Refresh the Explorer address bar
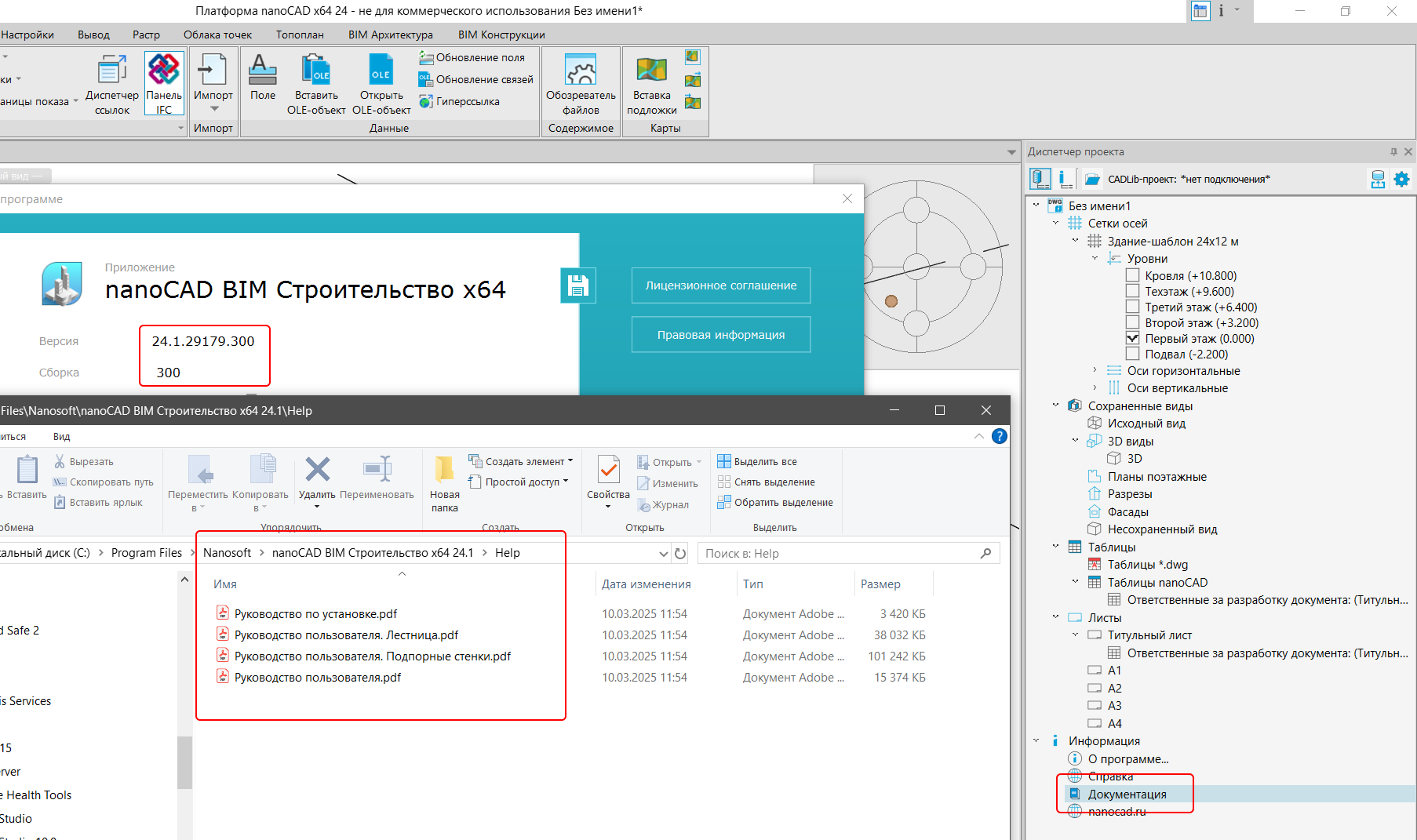 [x=680, y=554]
